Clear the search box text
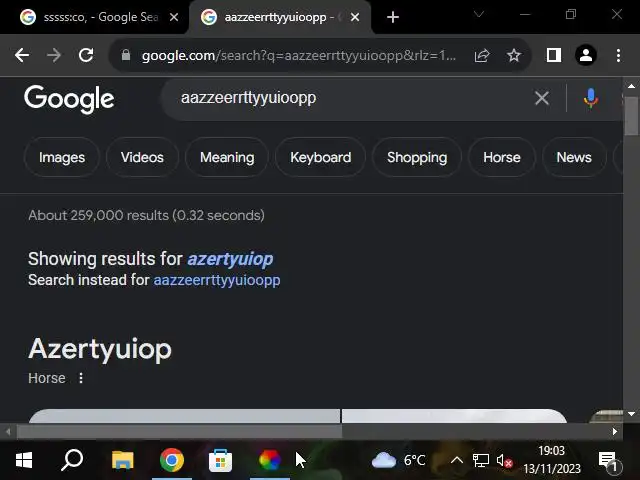Viewport: 640px width, 480px height. tap(542, 98)
